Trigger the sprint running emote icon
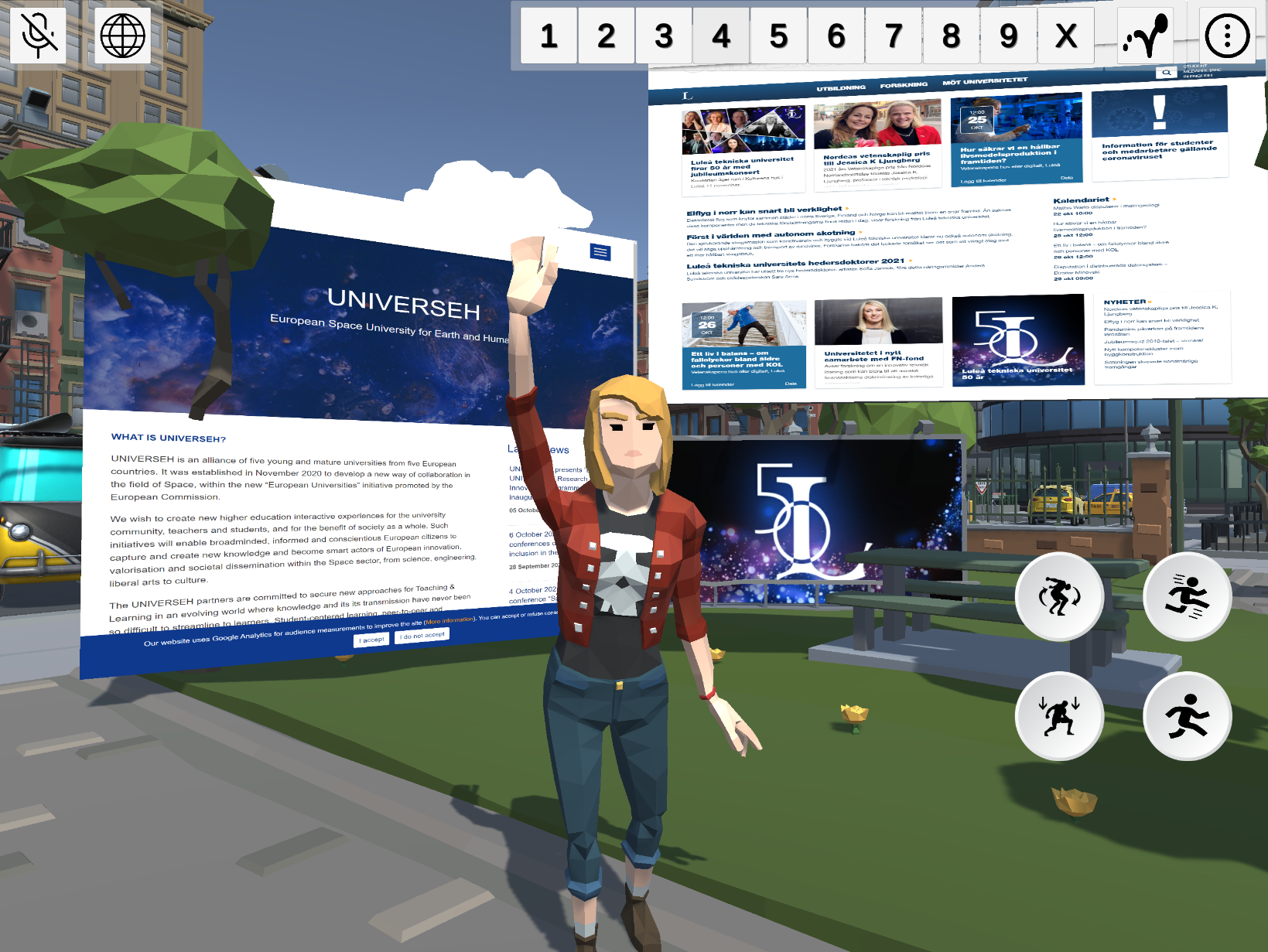Image resolution: width=1268 pixels, height=952 pixels. click(1188, 596)
